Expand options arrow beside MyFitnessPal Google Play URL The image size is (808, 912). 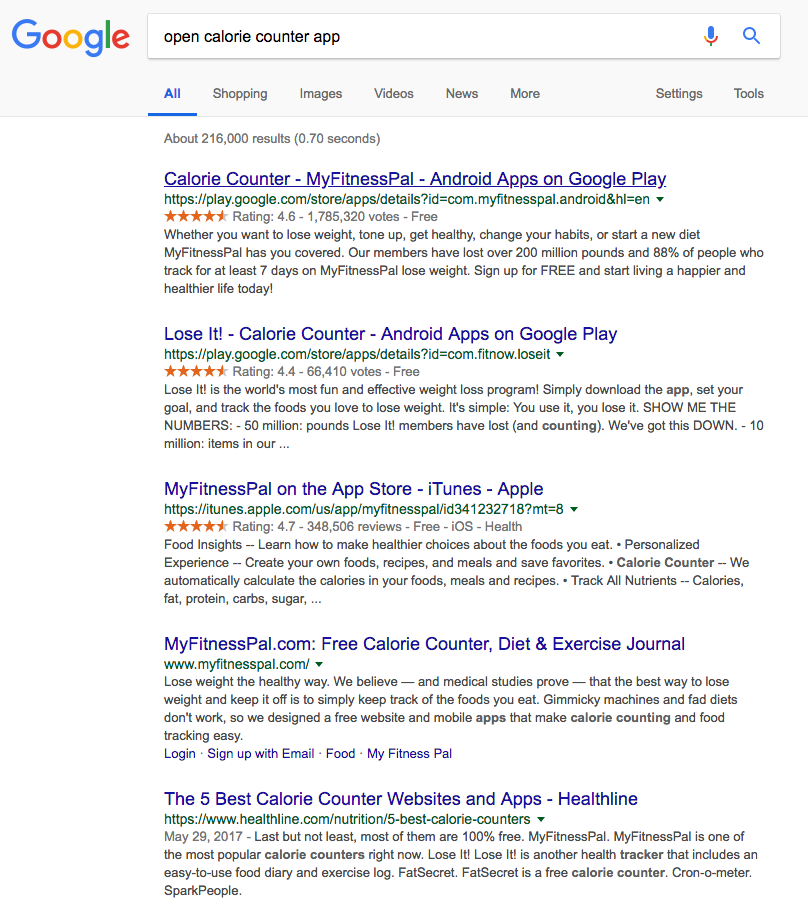click(660, 199)
